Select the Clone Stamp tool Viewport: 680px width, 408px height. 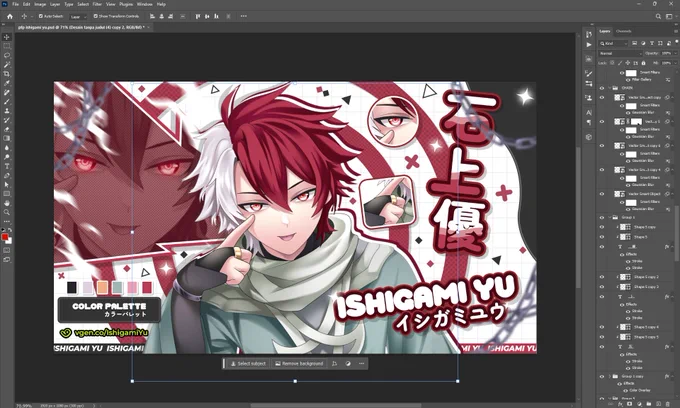point(7,111)
